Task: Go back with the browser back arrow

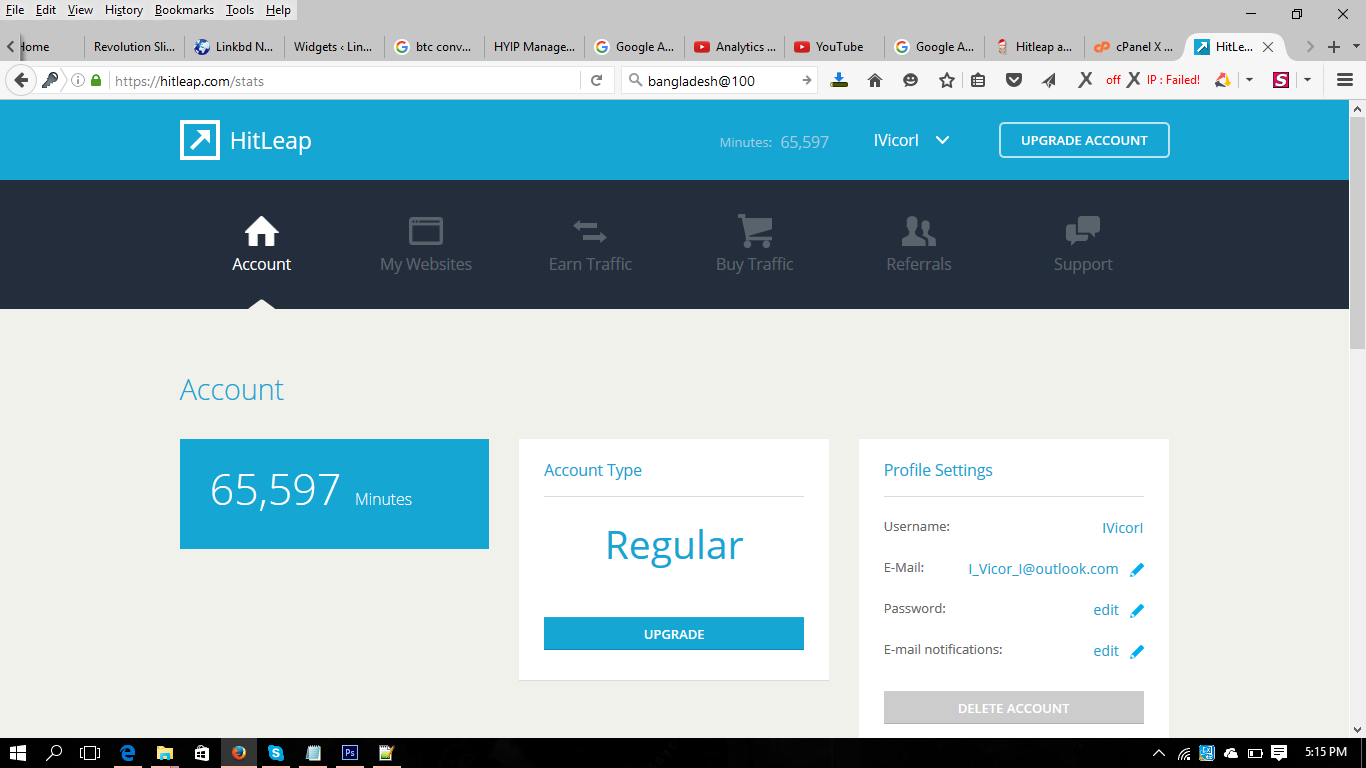Action: (21, 80)
